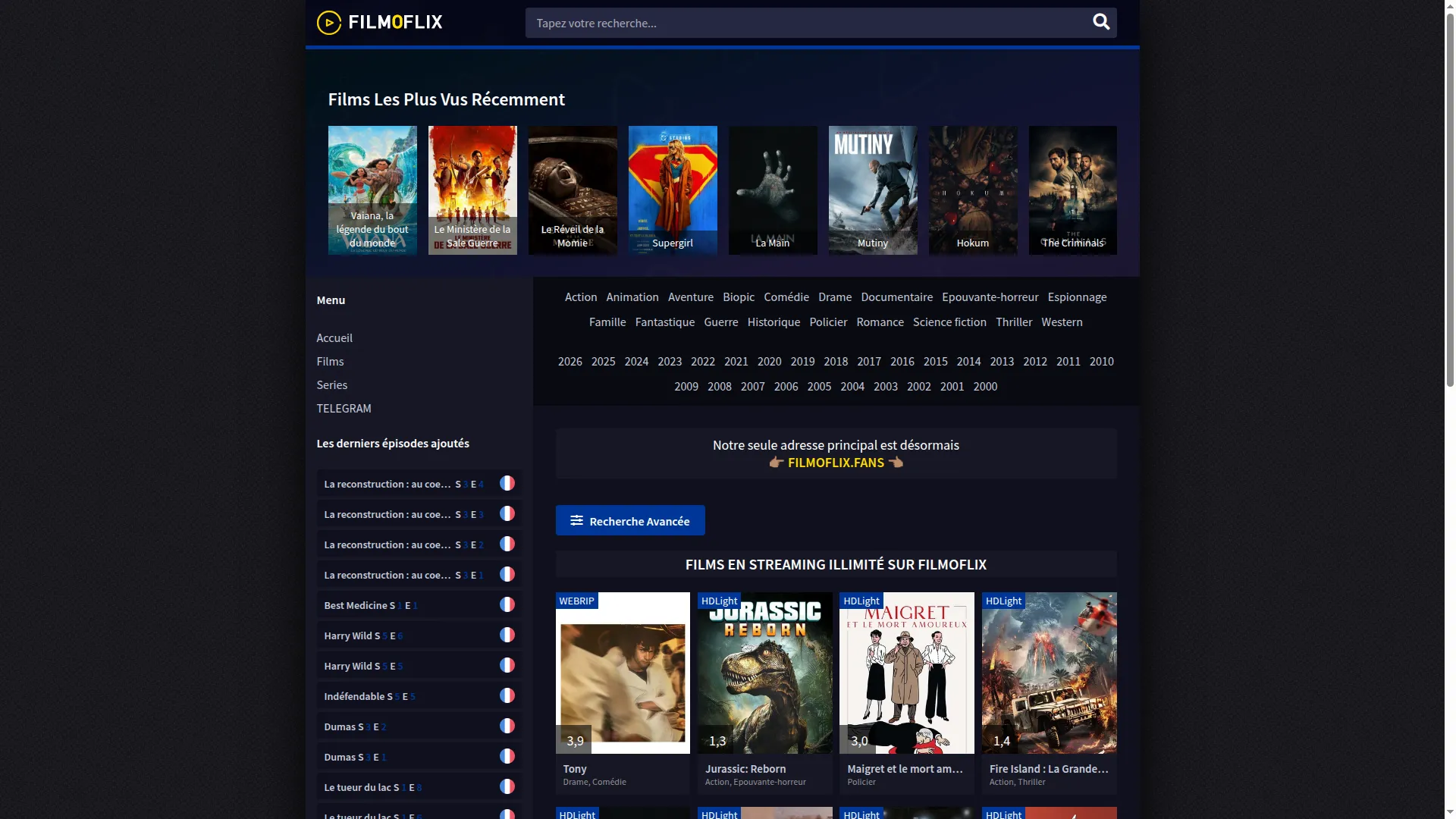
Task: Open Series in the side menu
Action: pos(331,384)
